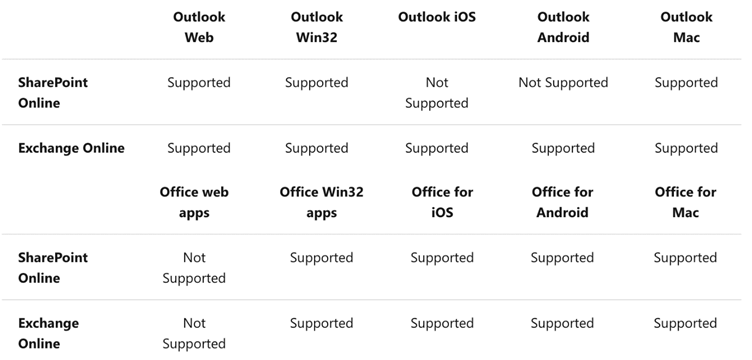Select Supported under Outlook Mac for SharePoint

tap(686, 82)
